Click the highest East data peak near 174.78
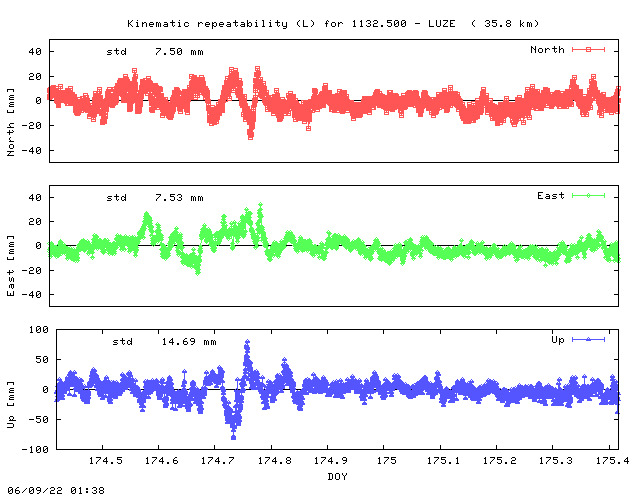 coord(260,205)
